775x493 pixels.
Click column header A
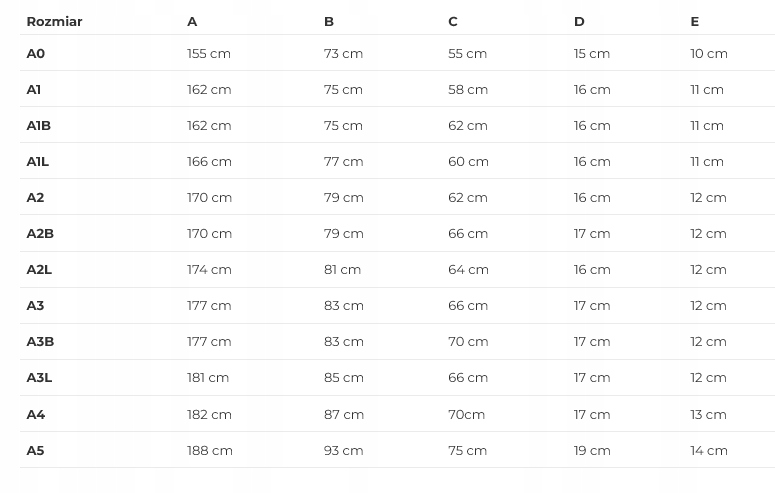click(x=192, y=21)
